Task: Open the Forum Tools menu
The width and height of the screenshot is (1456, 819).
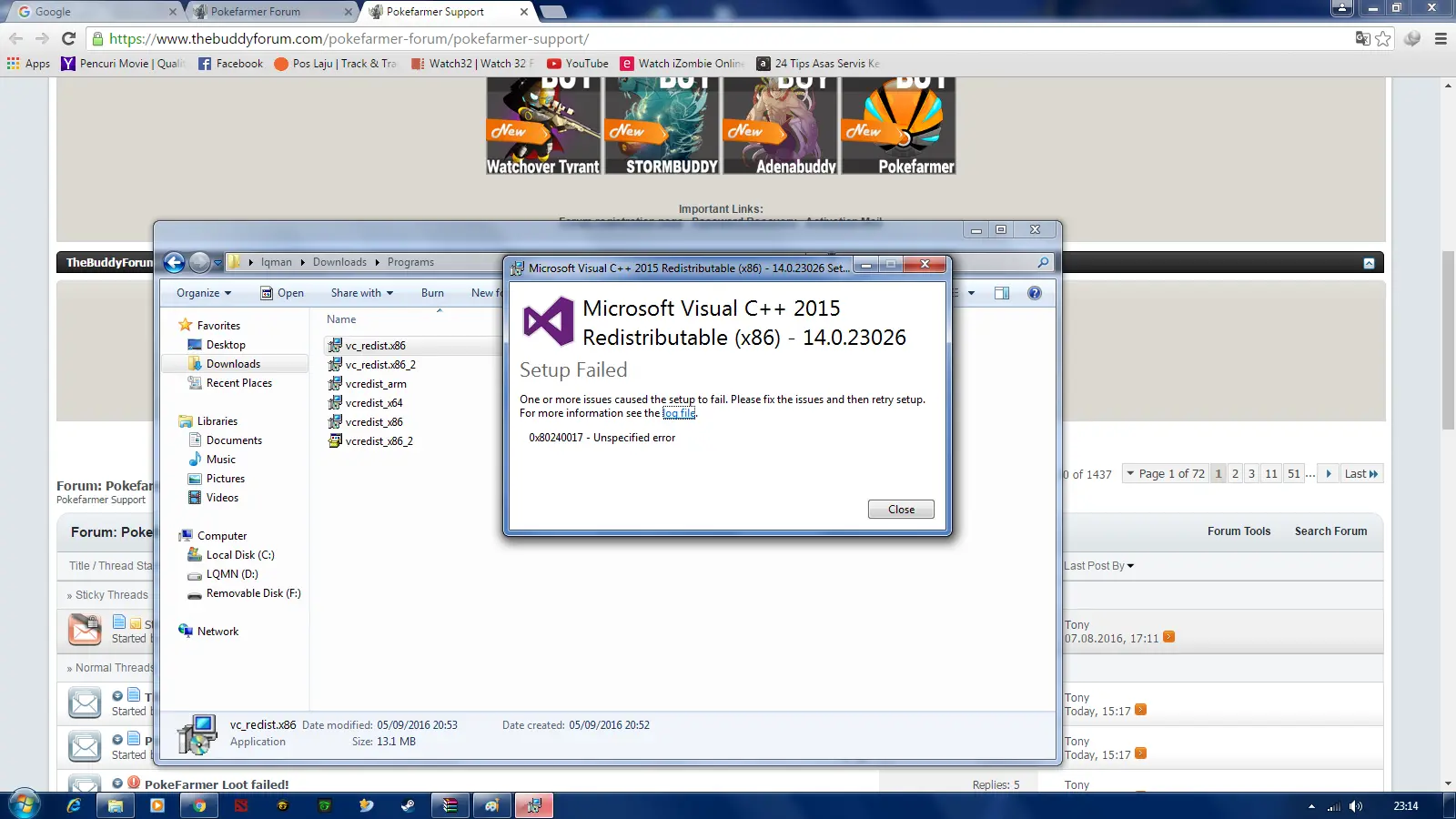Action: (1239, 531)
